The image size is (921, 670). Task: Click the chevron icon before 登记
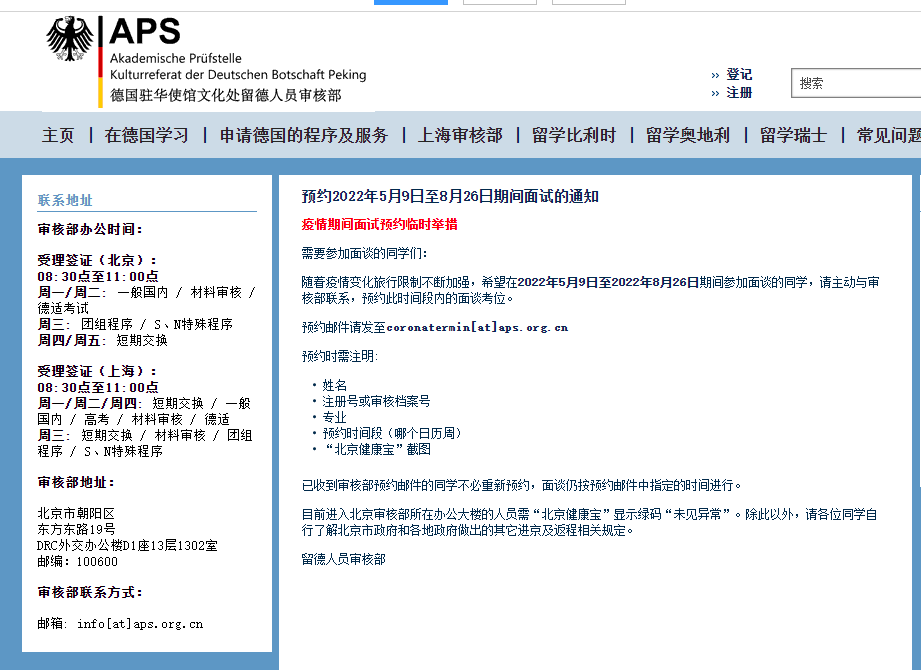coord(715,74)
